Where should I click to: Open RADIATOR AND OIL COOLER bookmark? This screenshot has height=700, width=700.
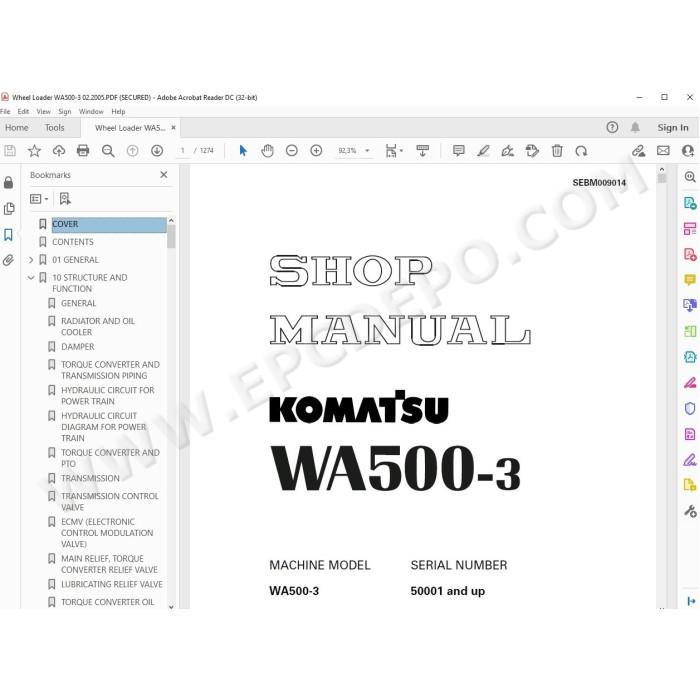click(98, 326)
